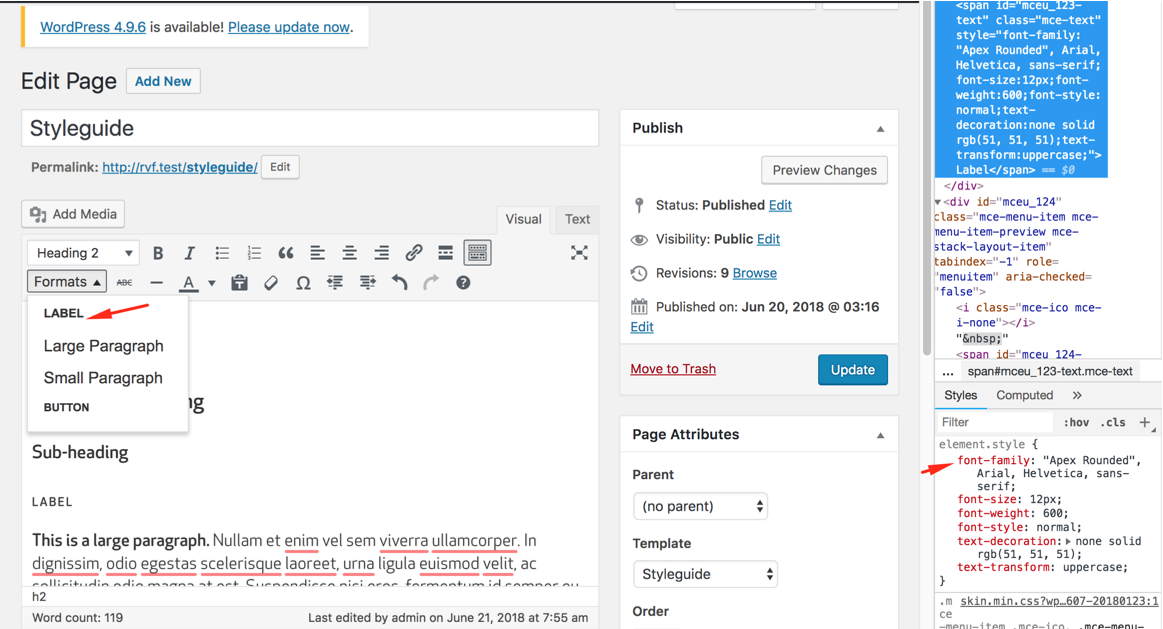This screenshot has height=629, width=1163.
Task: Browse the page revisions
Action: coord(754,273)
